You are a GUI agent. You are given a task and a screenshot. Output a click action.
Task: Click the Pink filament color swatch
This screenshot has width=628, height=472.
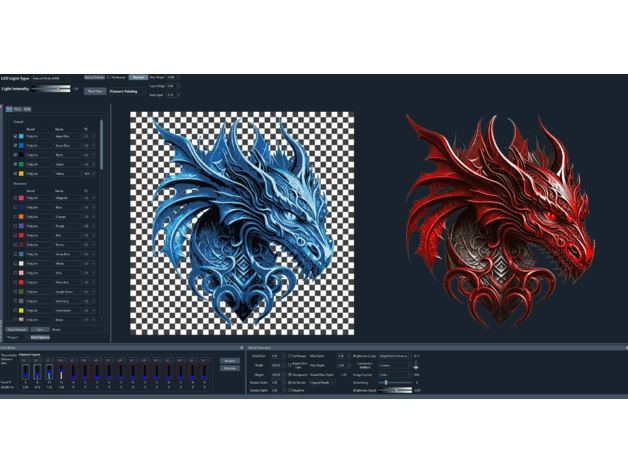coord(21,273)
